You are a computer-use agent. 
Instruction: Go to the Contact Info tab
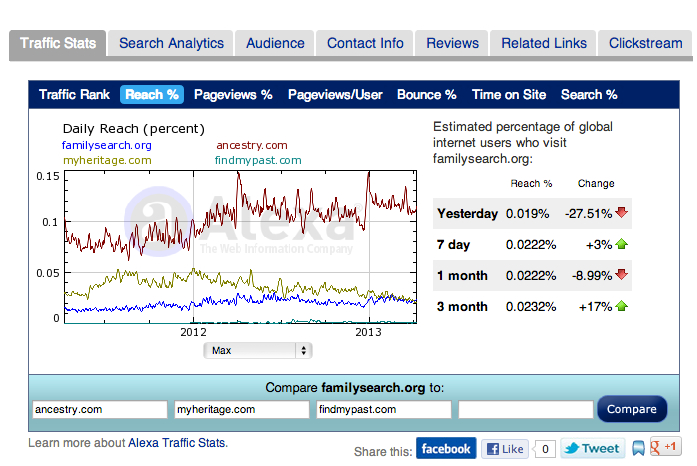tap(365, 43)
